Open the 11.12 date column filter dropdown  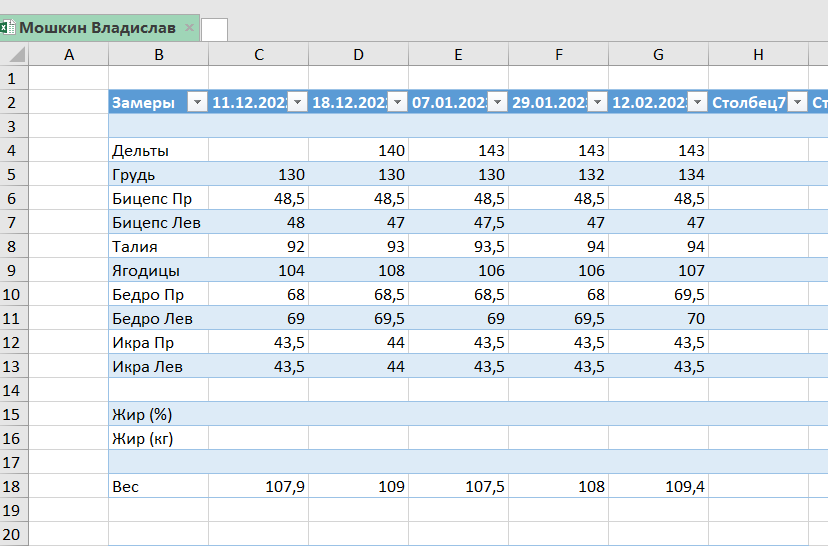coord(297,102)
